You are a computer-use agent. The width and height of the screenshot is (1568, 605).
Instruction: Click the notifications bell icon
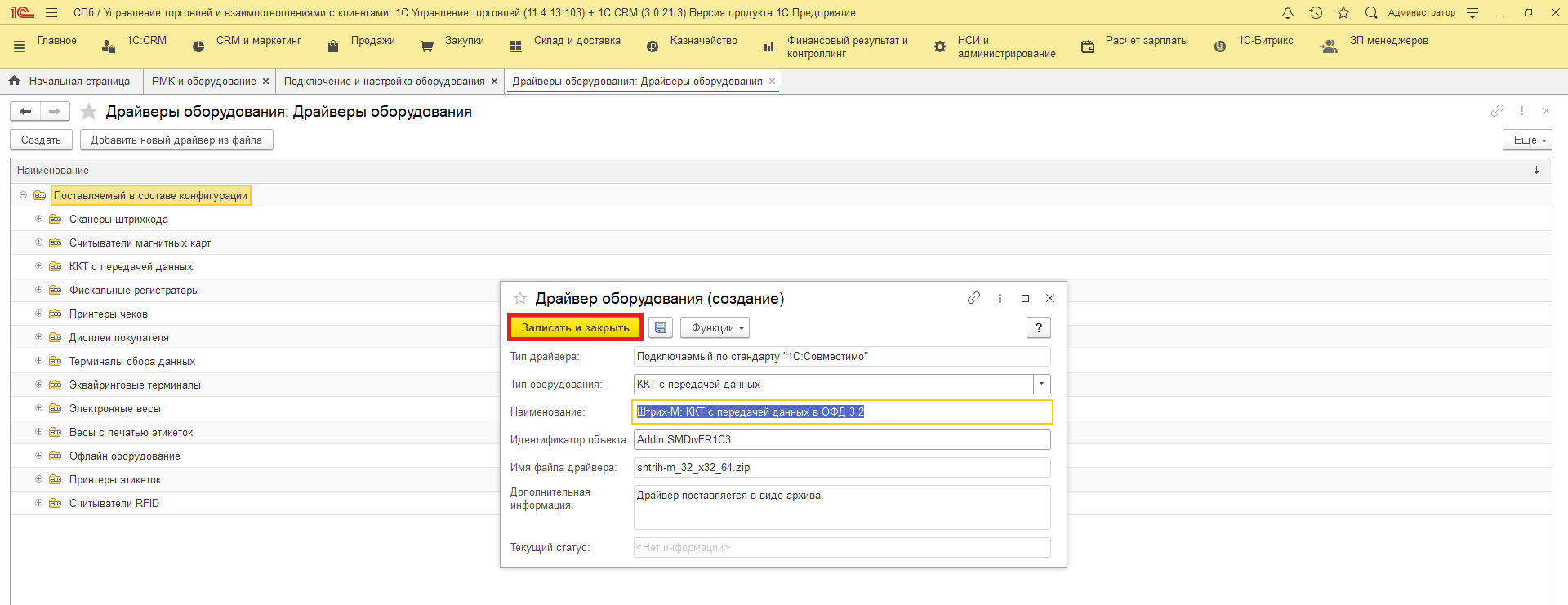point(1288,13)
